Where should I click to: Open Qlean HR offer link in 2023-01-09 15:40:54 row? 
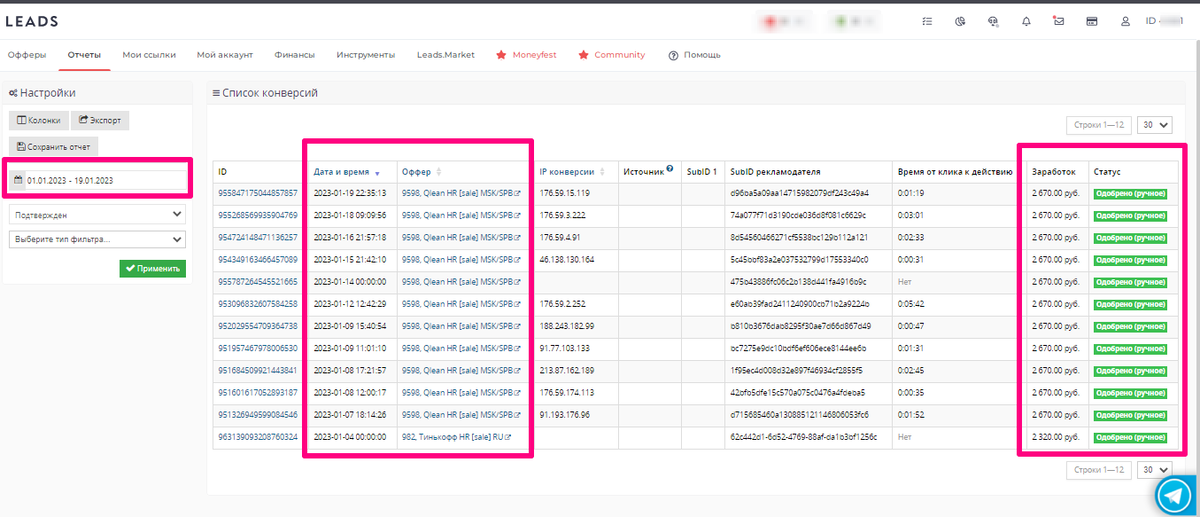[x=457, y=325]
